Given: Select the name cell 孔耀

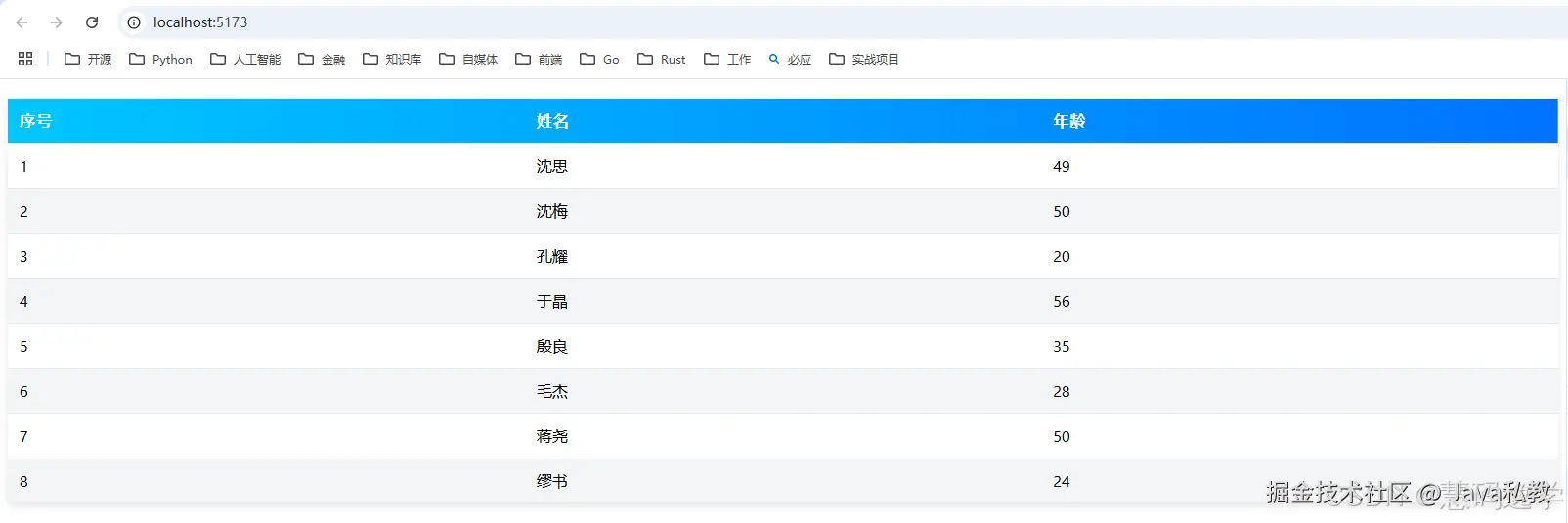Looking at the screenshot, I should [x=552, y=256].
